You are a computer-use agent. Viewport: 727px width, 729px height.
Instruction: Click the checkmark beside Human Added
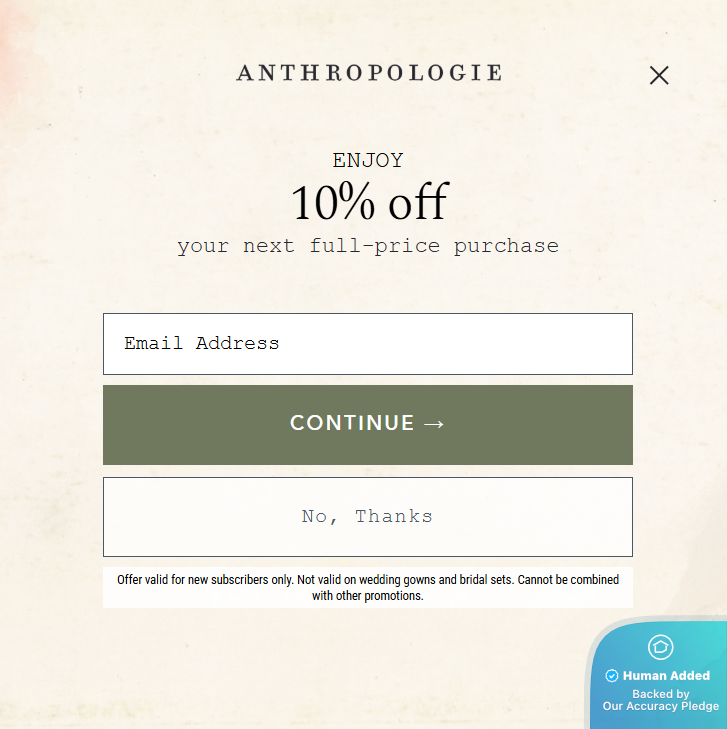pyautogui.click(x=612, y=676)
